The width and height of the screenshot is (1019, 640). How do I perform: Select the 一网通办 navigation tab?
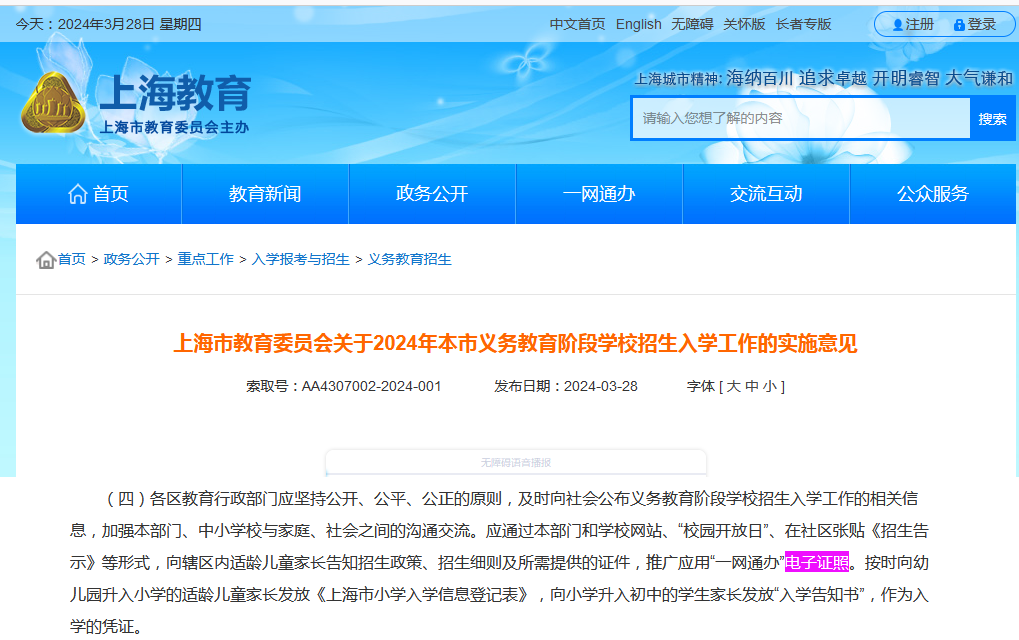point(599,194)
